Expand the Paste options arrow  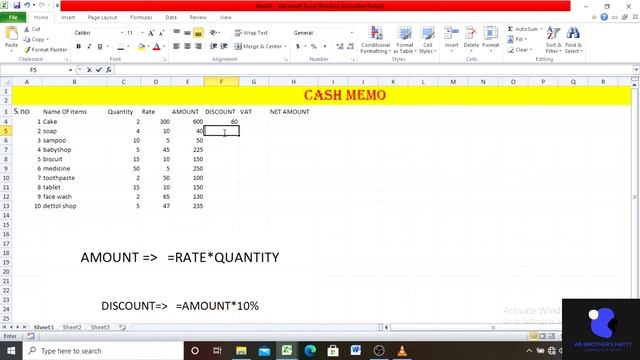point(11,51)
